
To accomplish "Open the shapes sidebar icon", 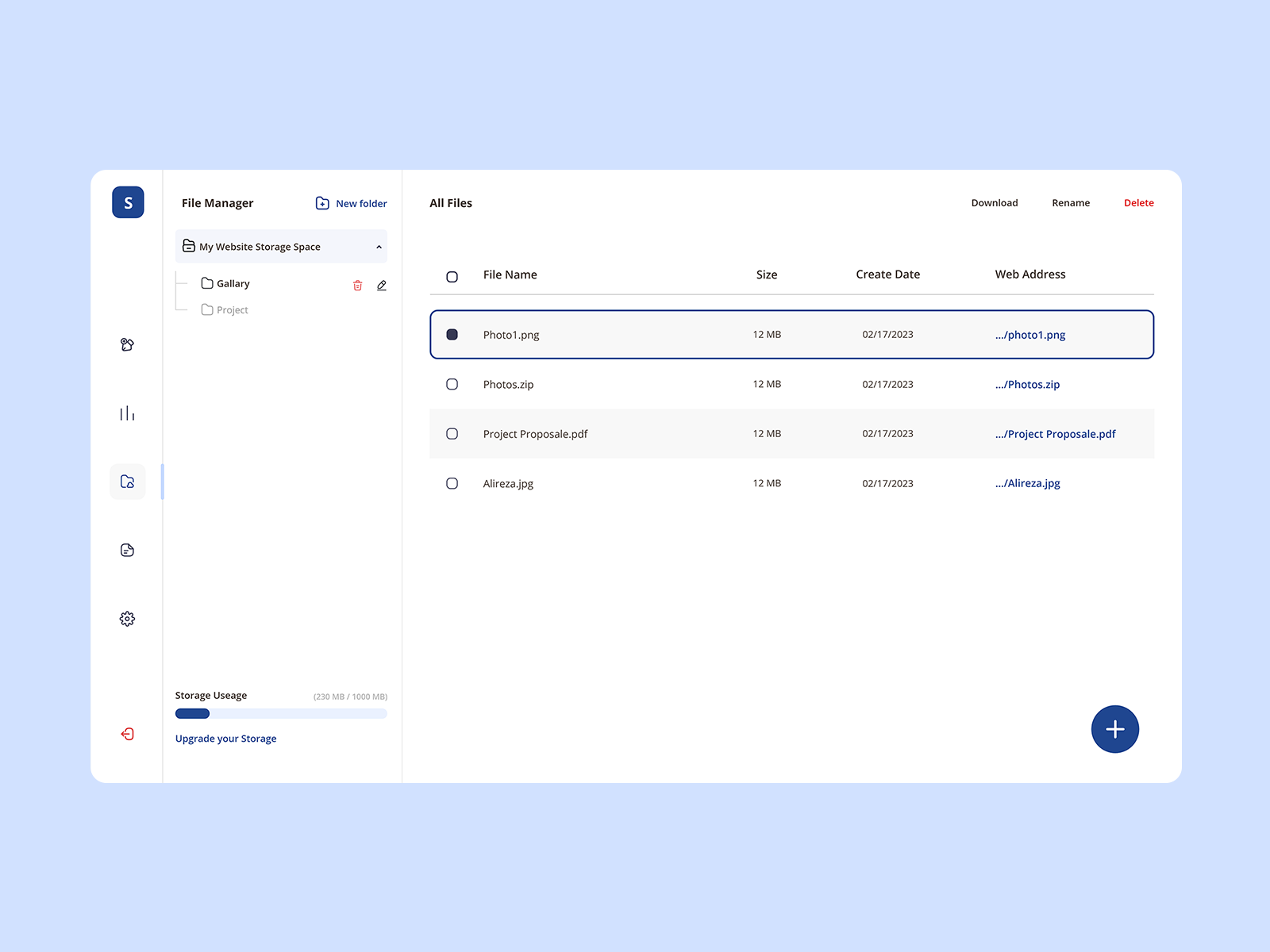I will coord(127,344).
